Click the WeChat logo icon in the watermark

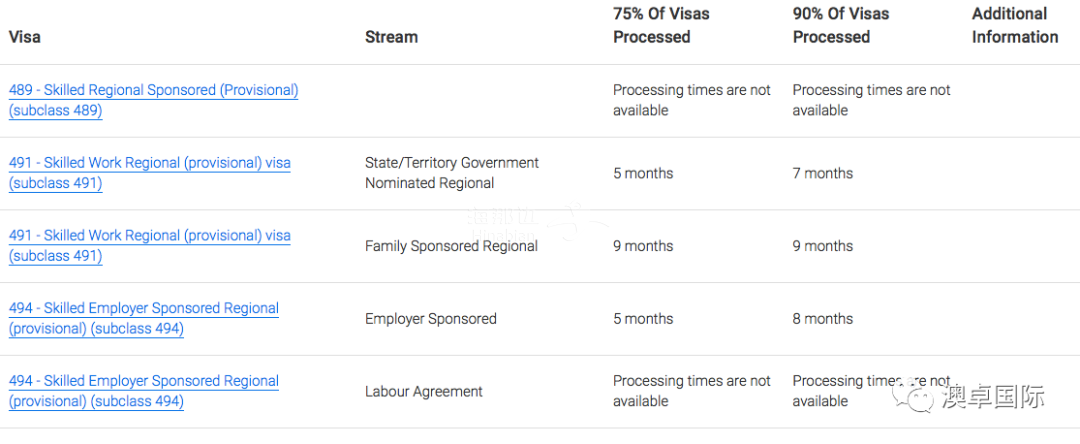coord(919,396)
